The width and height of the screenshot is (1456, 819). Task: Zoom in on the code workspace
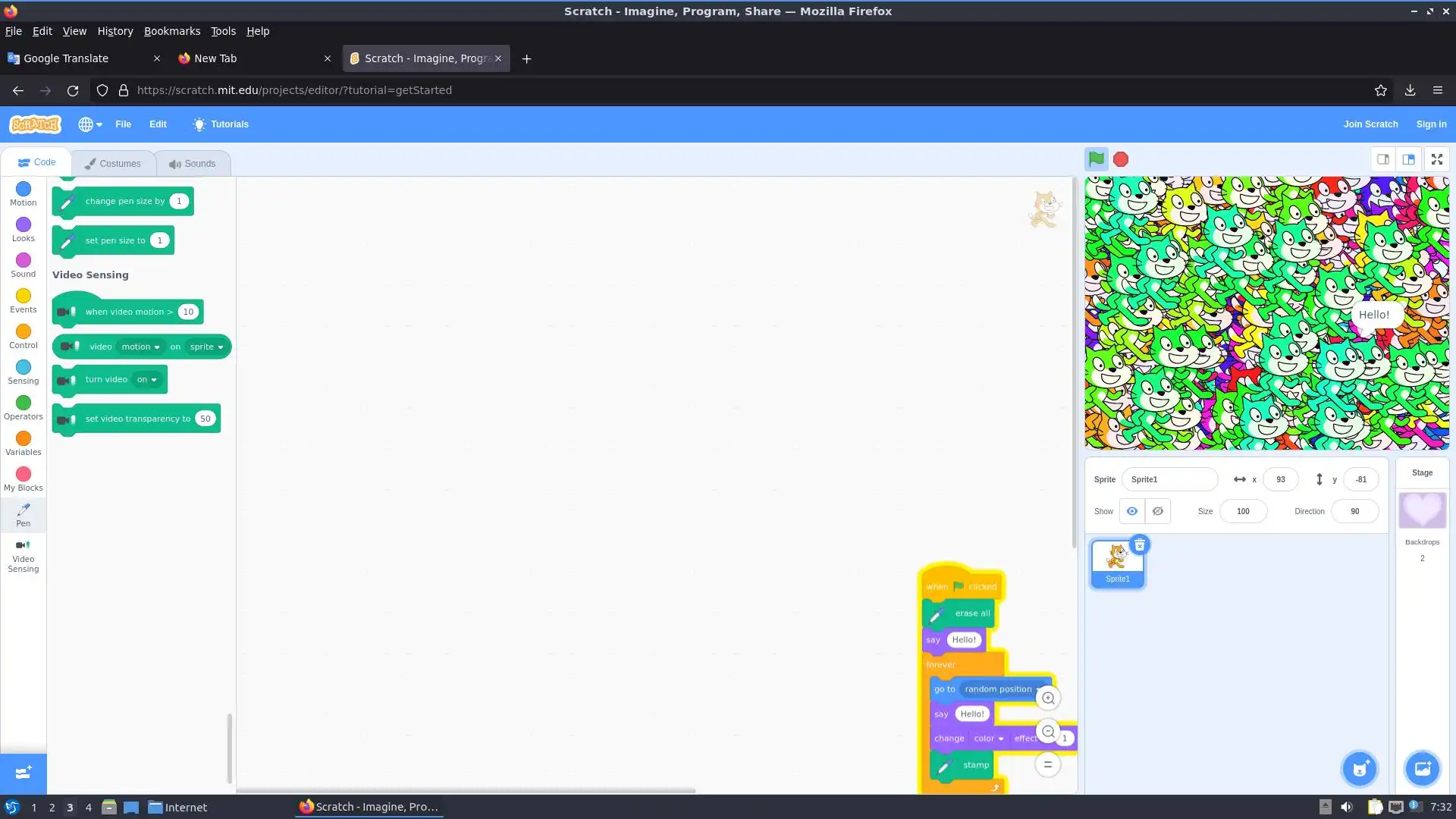pos(1048,698)
